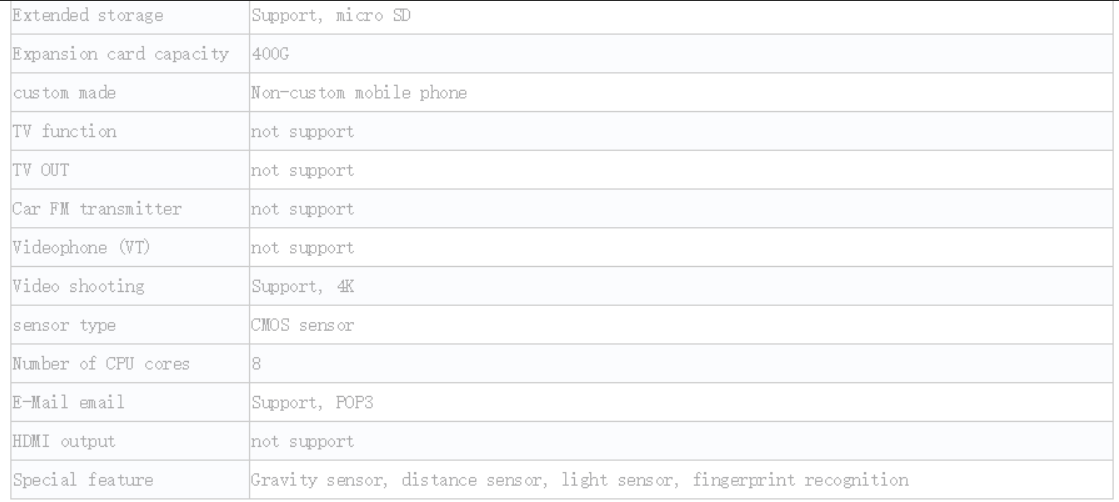1119x502 pixels.
Task: Select the "Special feature" sensors description text
Action: click(579, 480)
